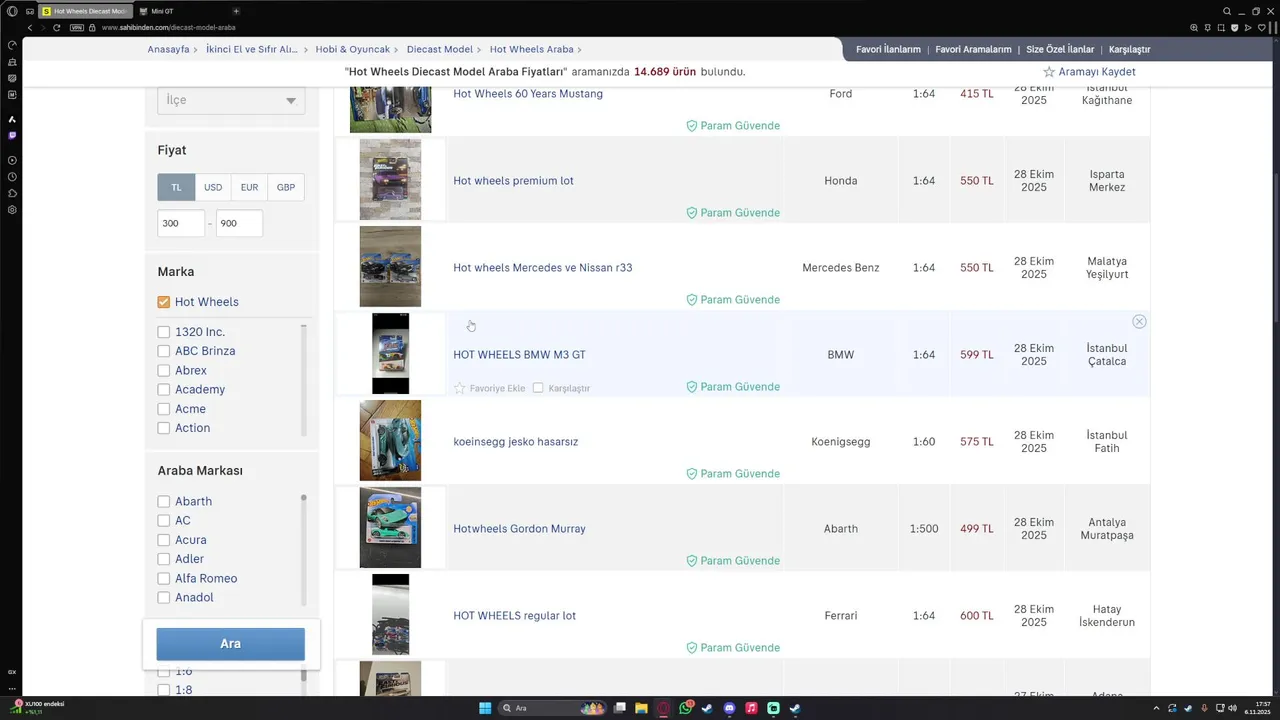Check the Abarth car brand checkbox
Viewport: 1280px width, 720px height.
coord(164,501)
